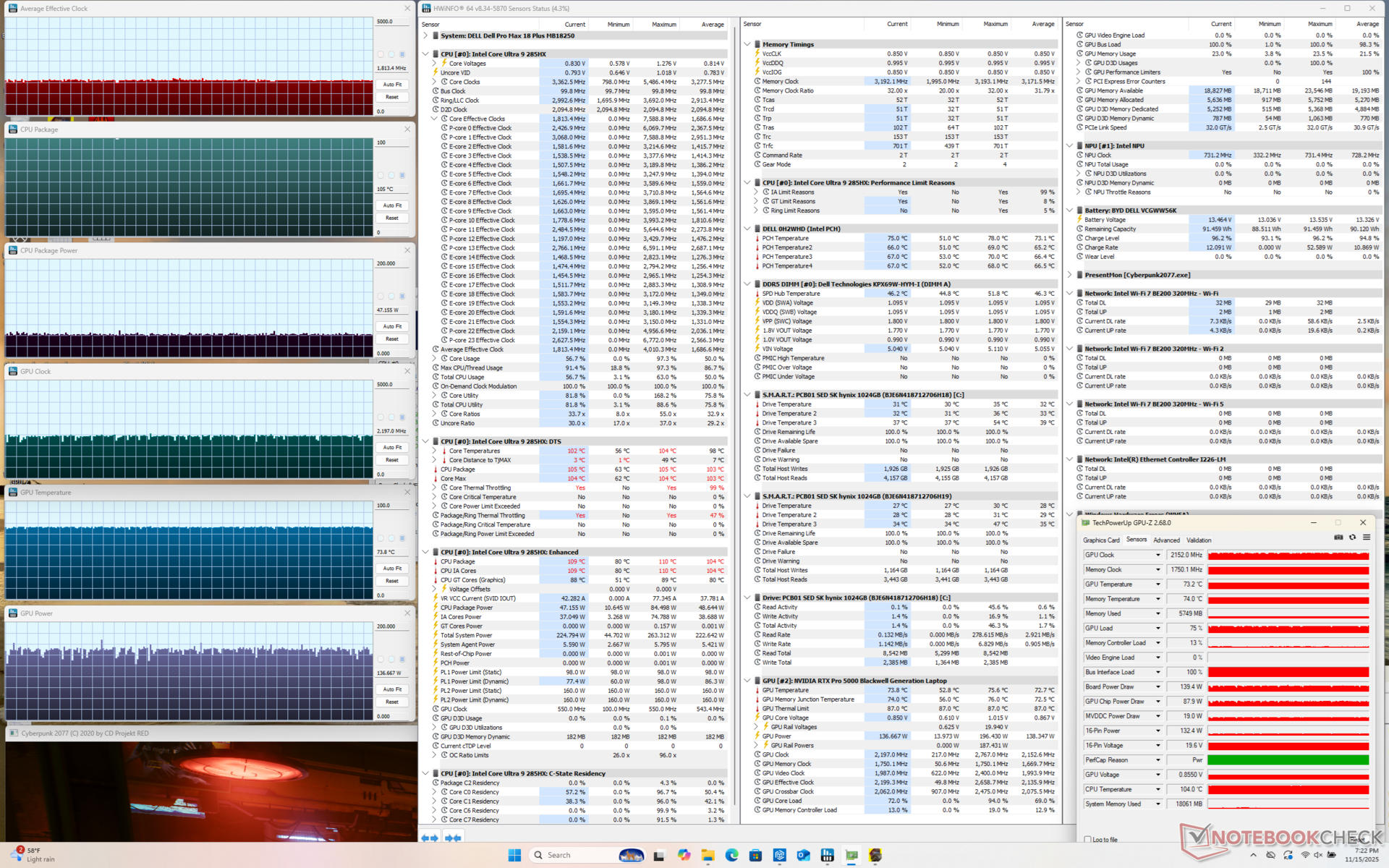Click GPU-Z refresh icon

1352,537
